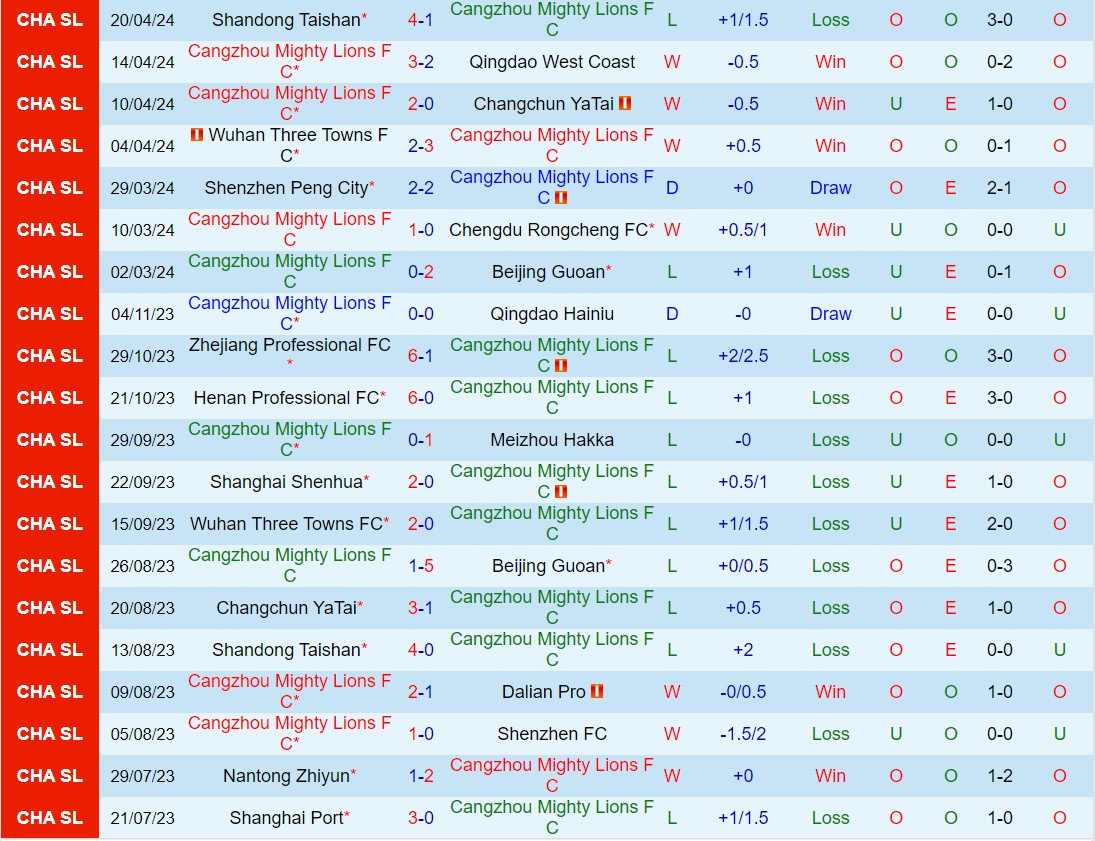Open Cangzhou Mighty Lions on 04/11/23
Screen dimensions: 1095x841
coord(289,313)
